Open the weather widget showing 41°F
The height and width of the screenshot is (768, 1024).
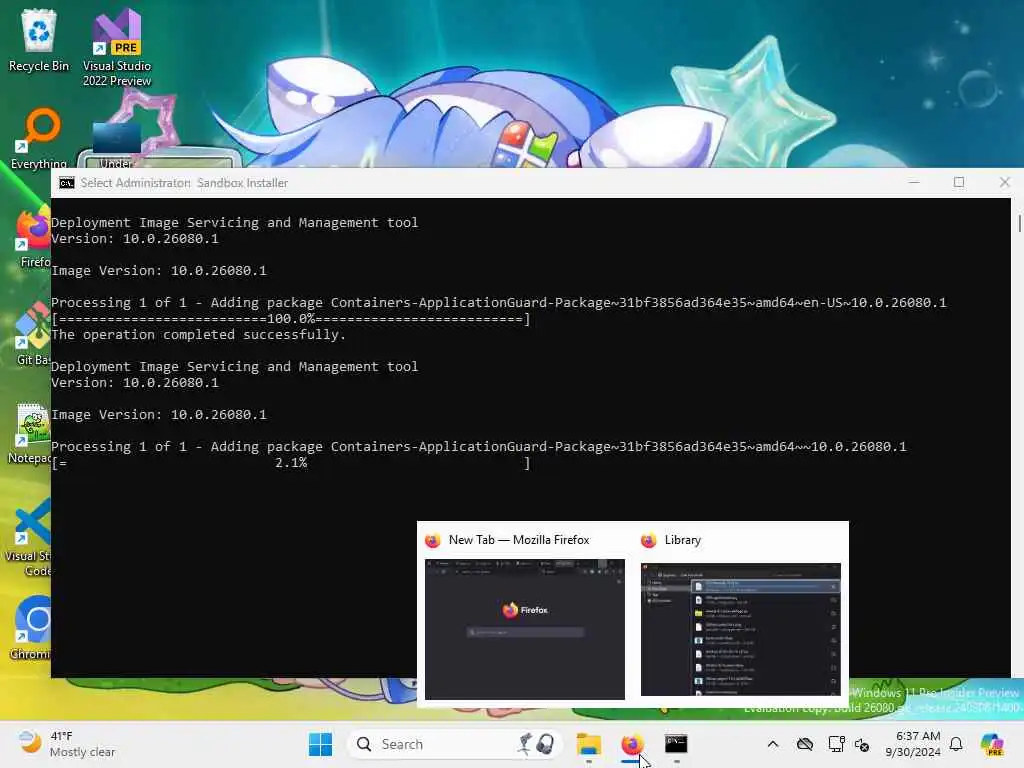65,744
